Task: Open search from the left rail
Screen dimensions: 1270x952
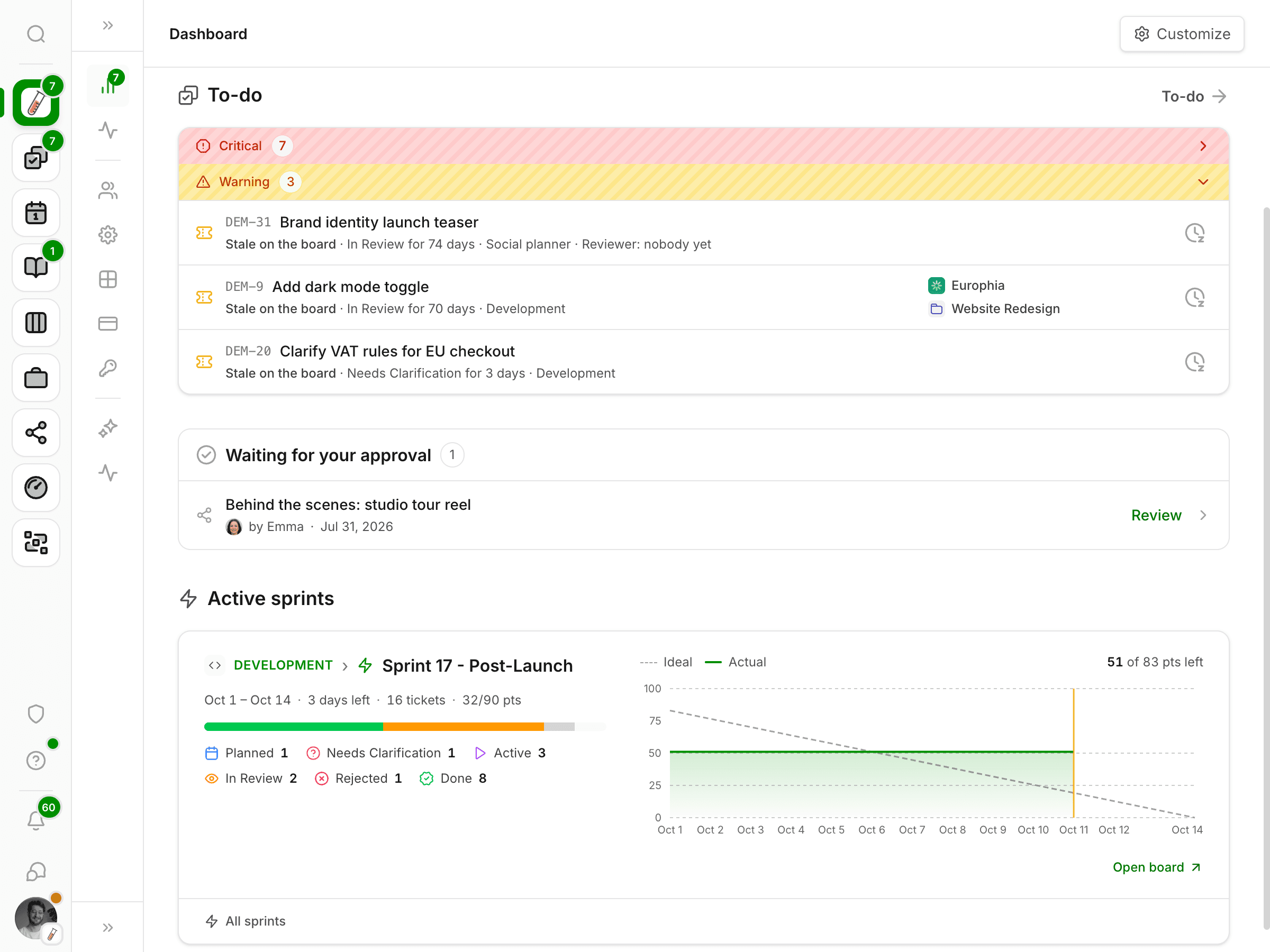Action: [x=35, y=34]
